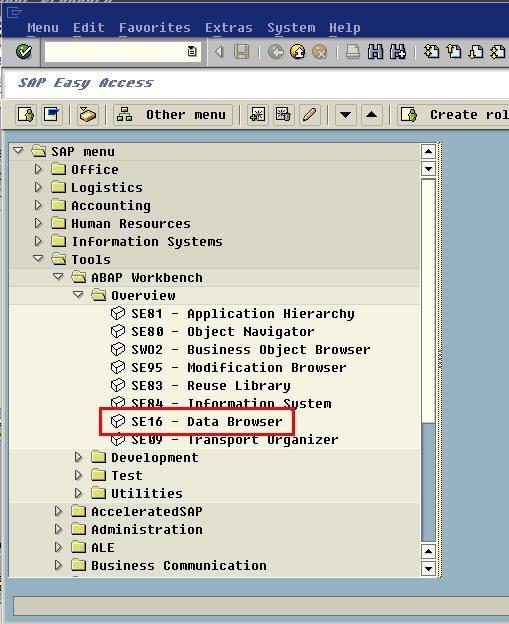Click the Next Page icon

point(476,52)
